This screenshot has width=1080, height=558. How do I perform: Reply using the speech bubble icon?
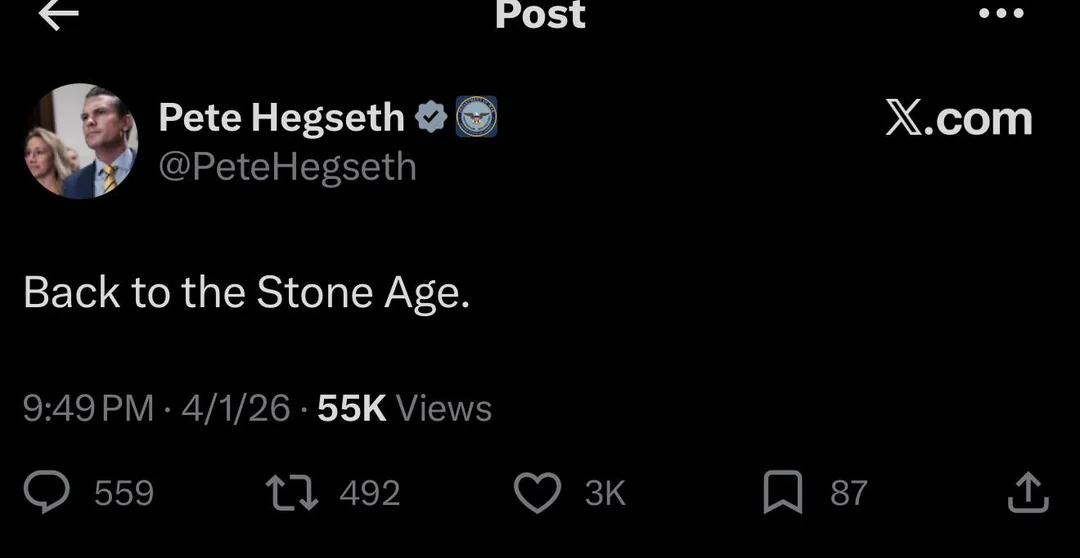coord(47,493)
